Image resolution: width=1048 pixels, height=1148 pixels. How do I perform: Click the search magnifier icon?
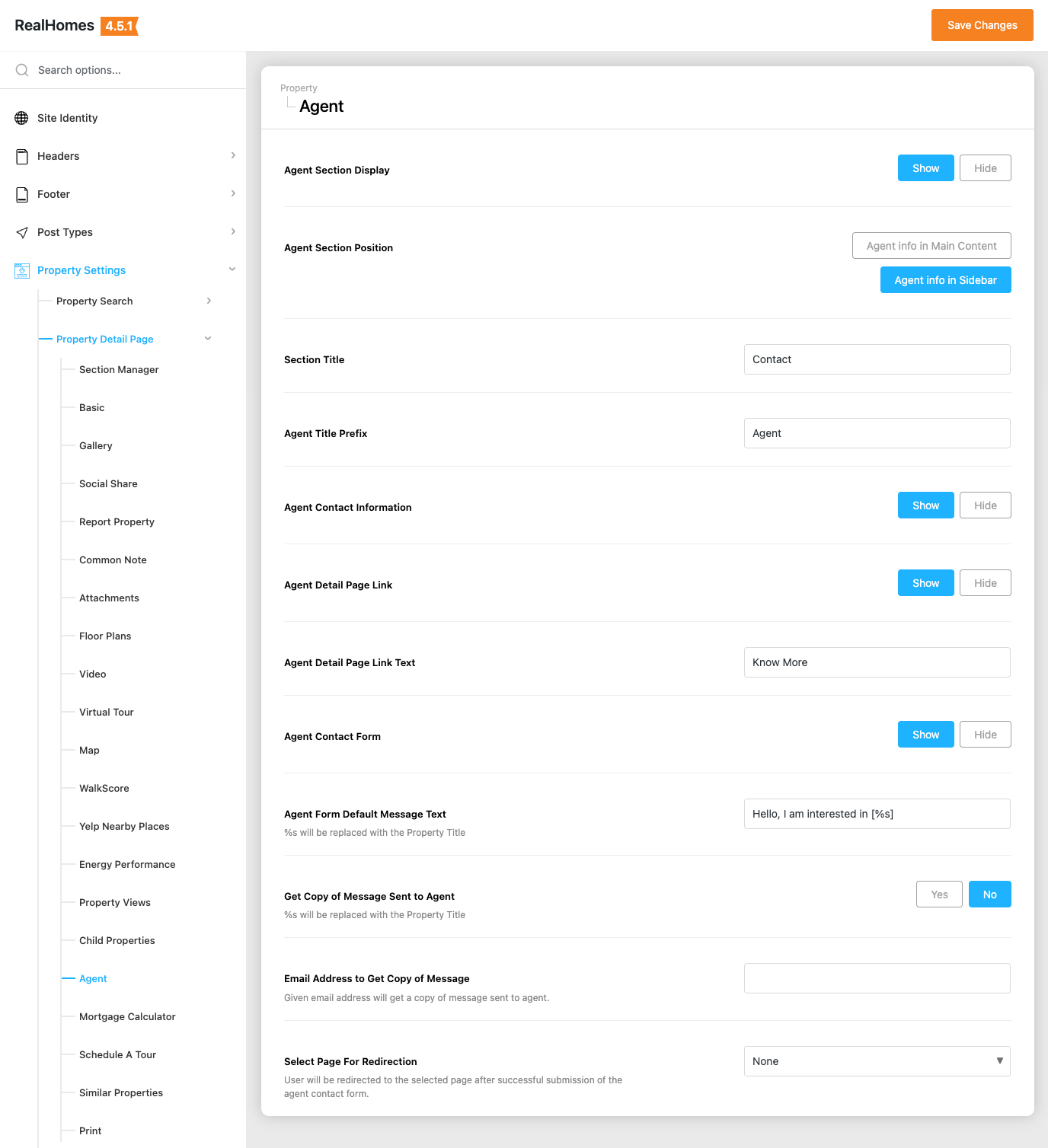[22, 70]
